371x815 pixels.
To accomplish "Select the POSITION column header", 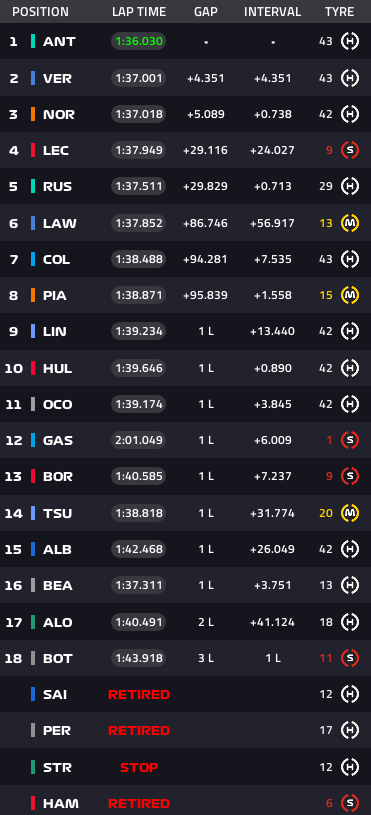I will 40,11.
